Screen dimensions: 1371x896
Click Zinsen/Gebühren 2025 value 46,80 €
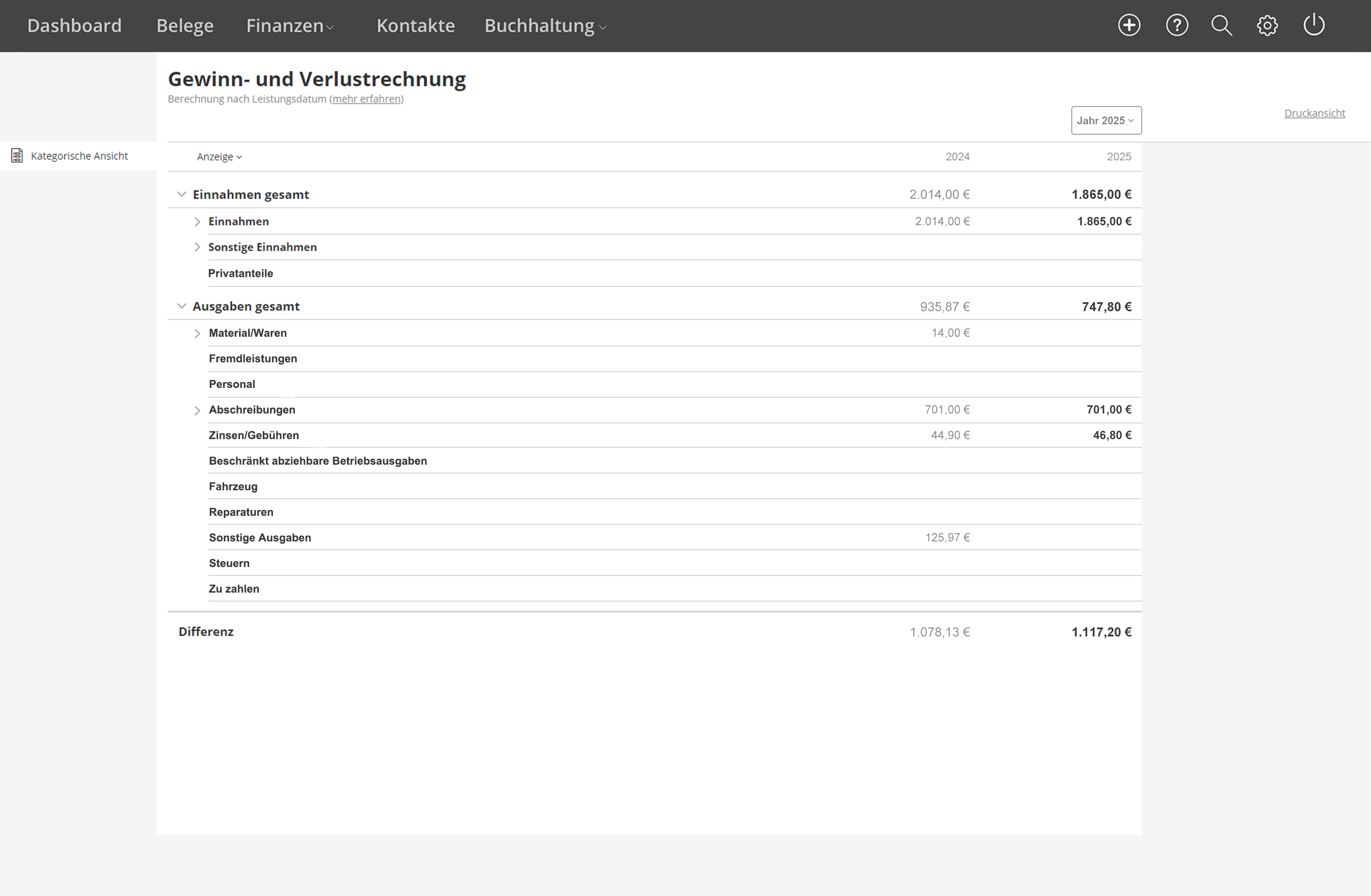tap(1112, 435)
